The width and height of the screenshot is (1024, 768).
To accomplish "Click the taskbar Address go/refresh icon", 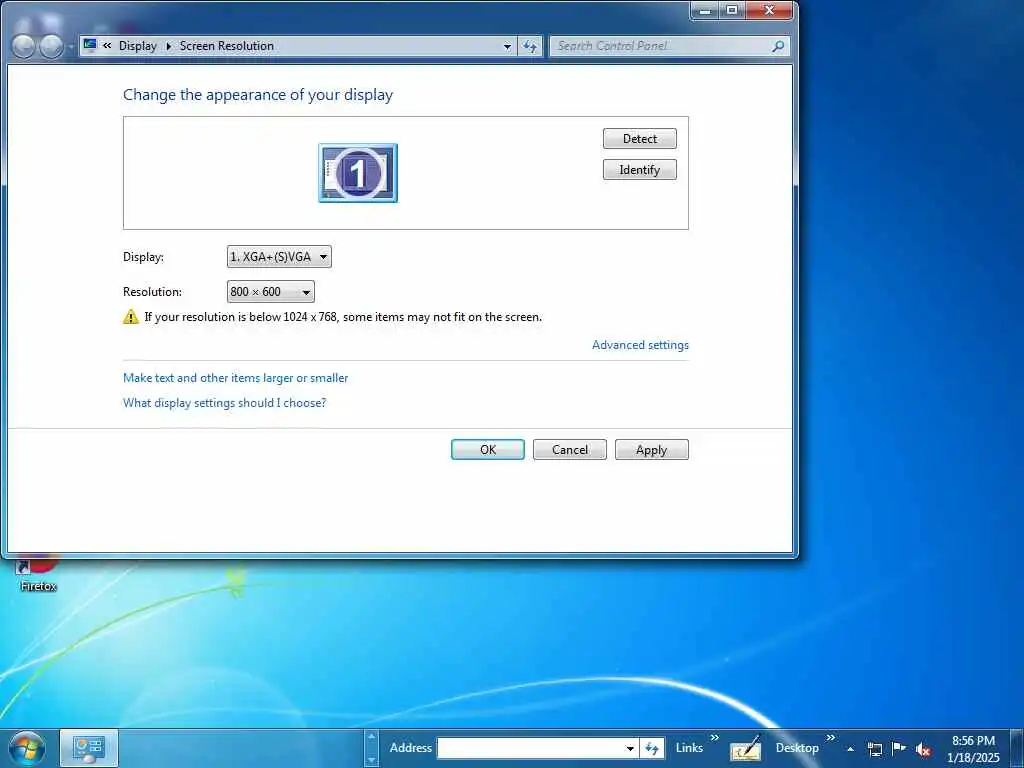I will pyautogui.click(x=652, y=748).
